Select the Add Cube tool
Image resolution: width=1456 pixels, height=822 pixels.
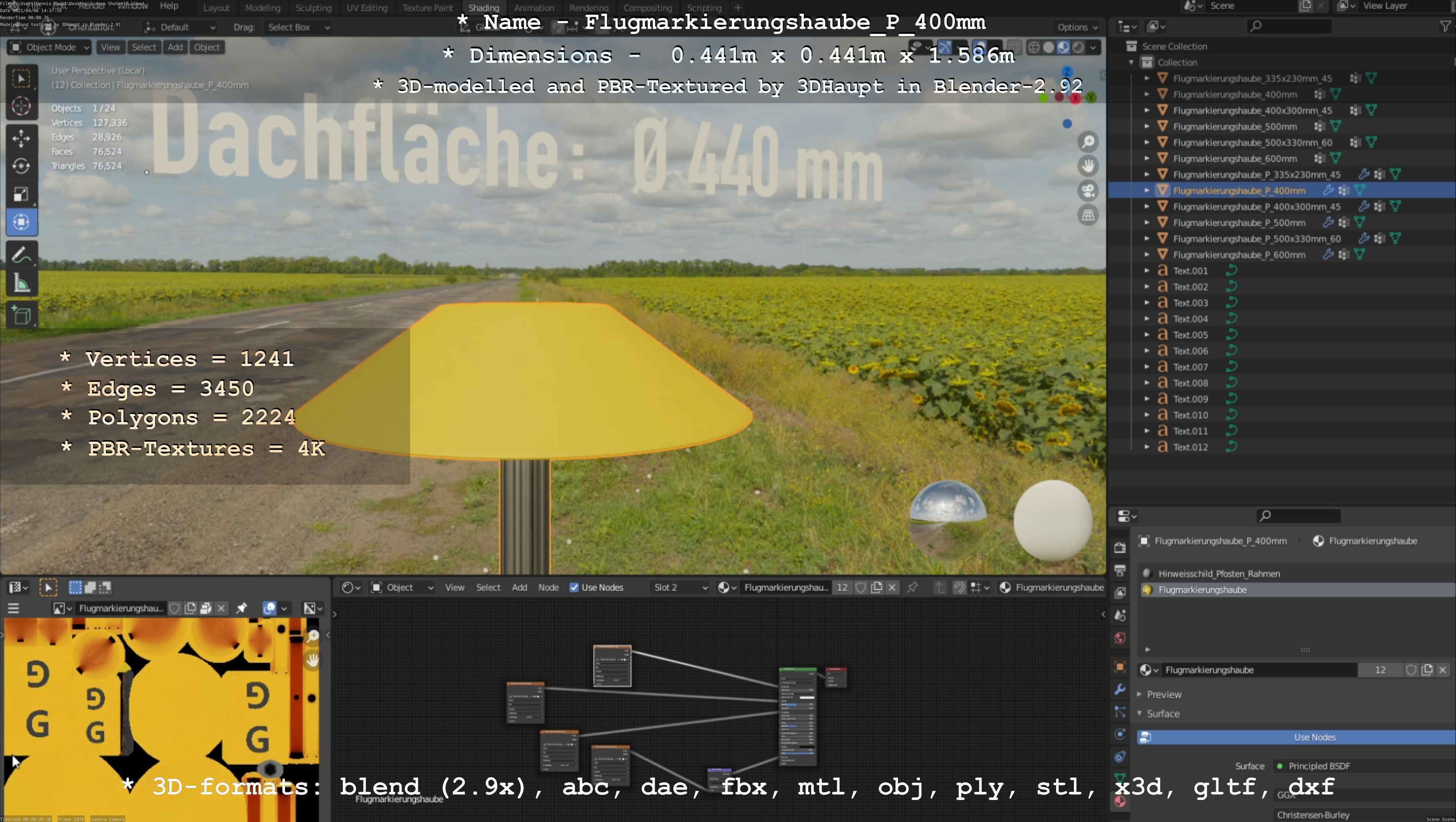(21, 315)
